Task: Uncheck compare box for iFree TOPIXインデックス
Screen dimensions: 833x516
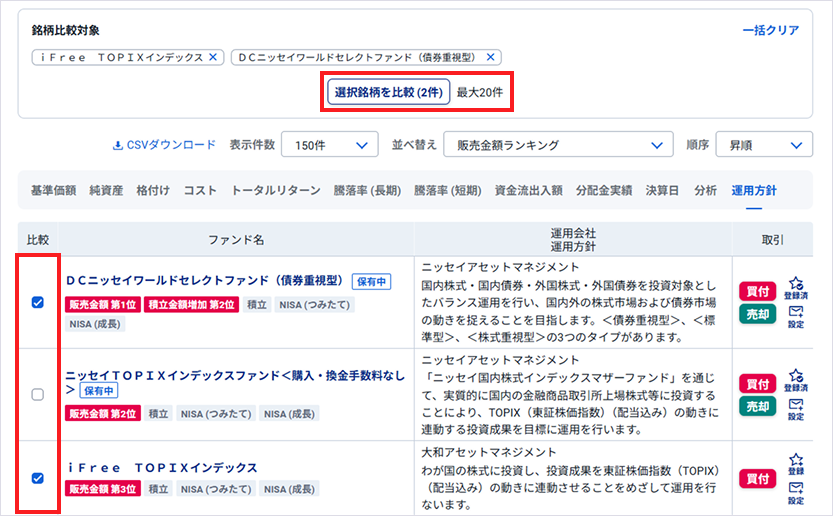Action: point(38,478)
